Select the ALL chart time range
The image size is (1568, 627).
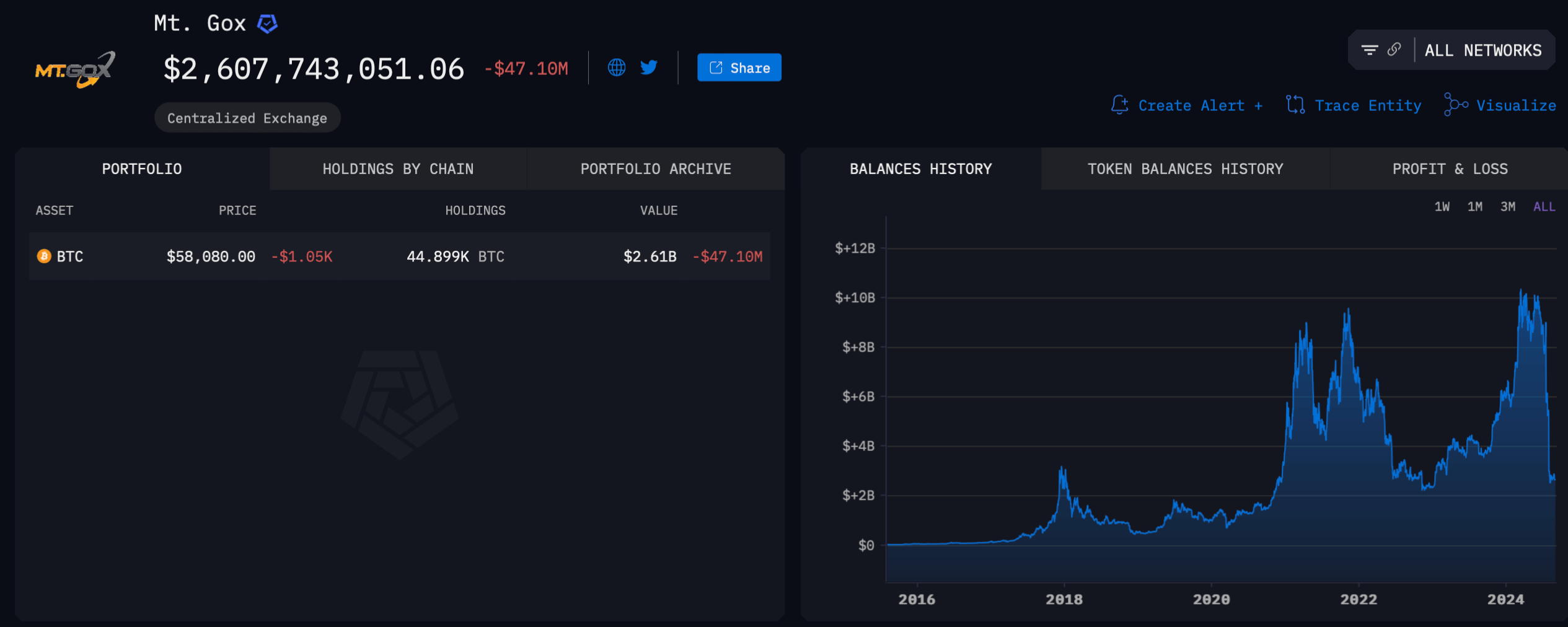pos(1544,207)
